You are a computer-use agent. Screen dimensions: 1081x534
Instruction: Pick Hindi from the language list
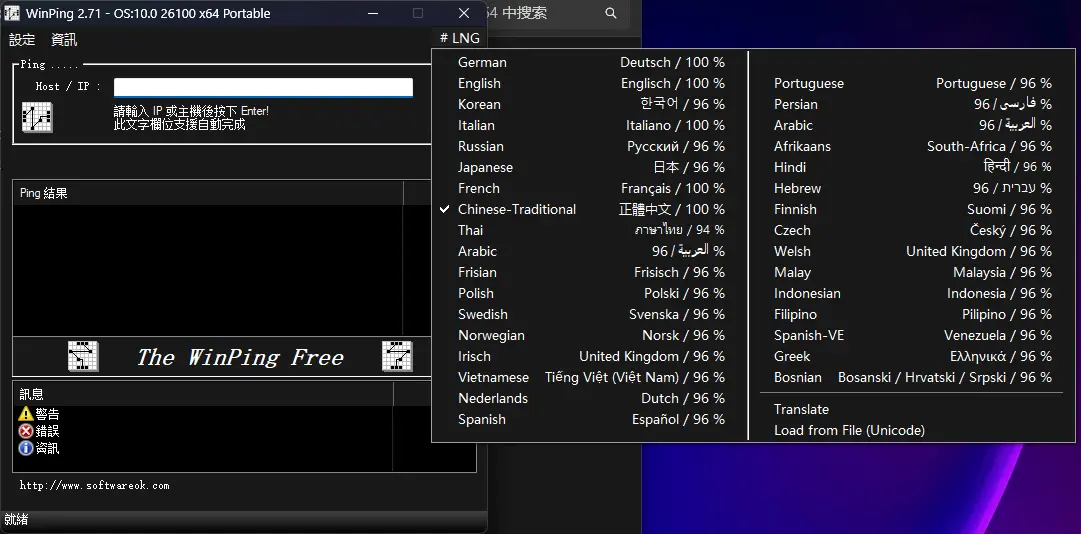pos(911,167)
